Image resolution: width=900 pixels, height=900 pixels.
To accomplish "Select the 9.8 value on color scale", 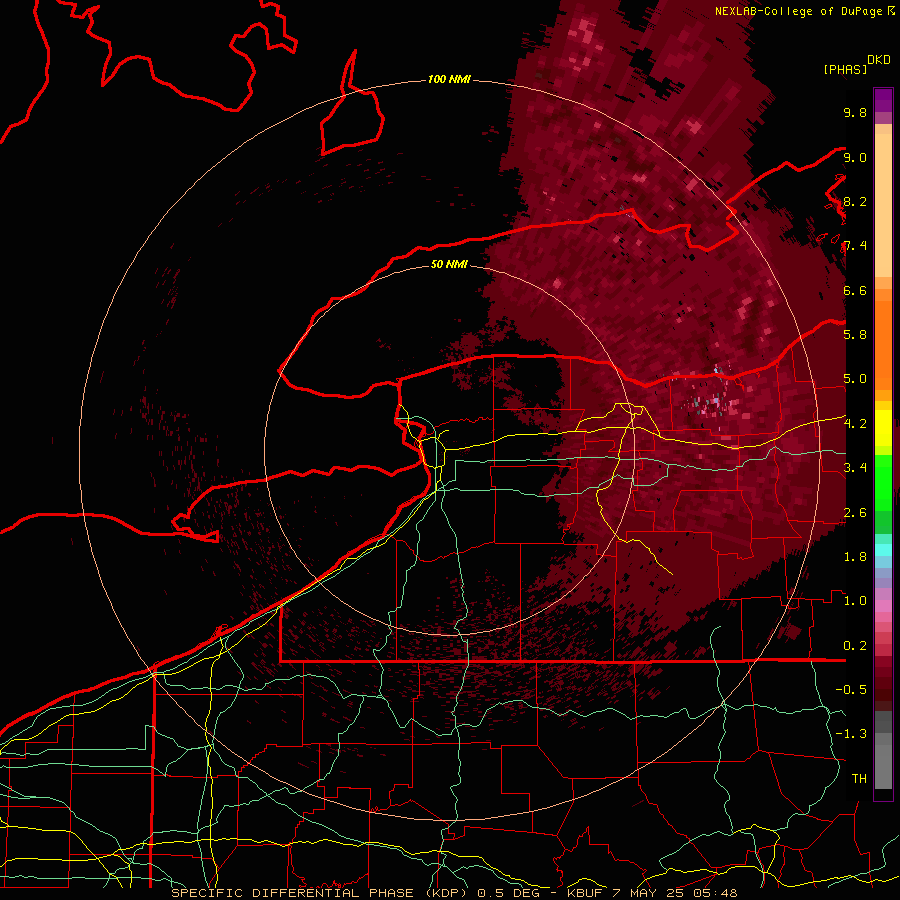I will coord(855,112).
